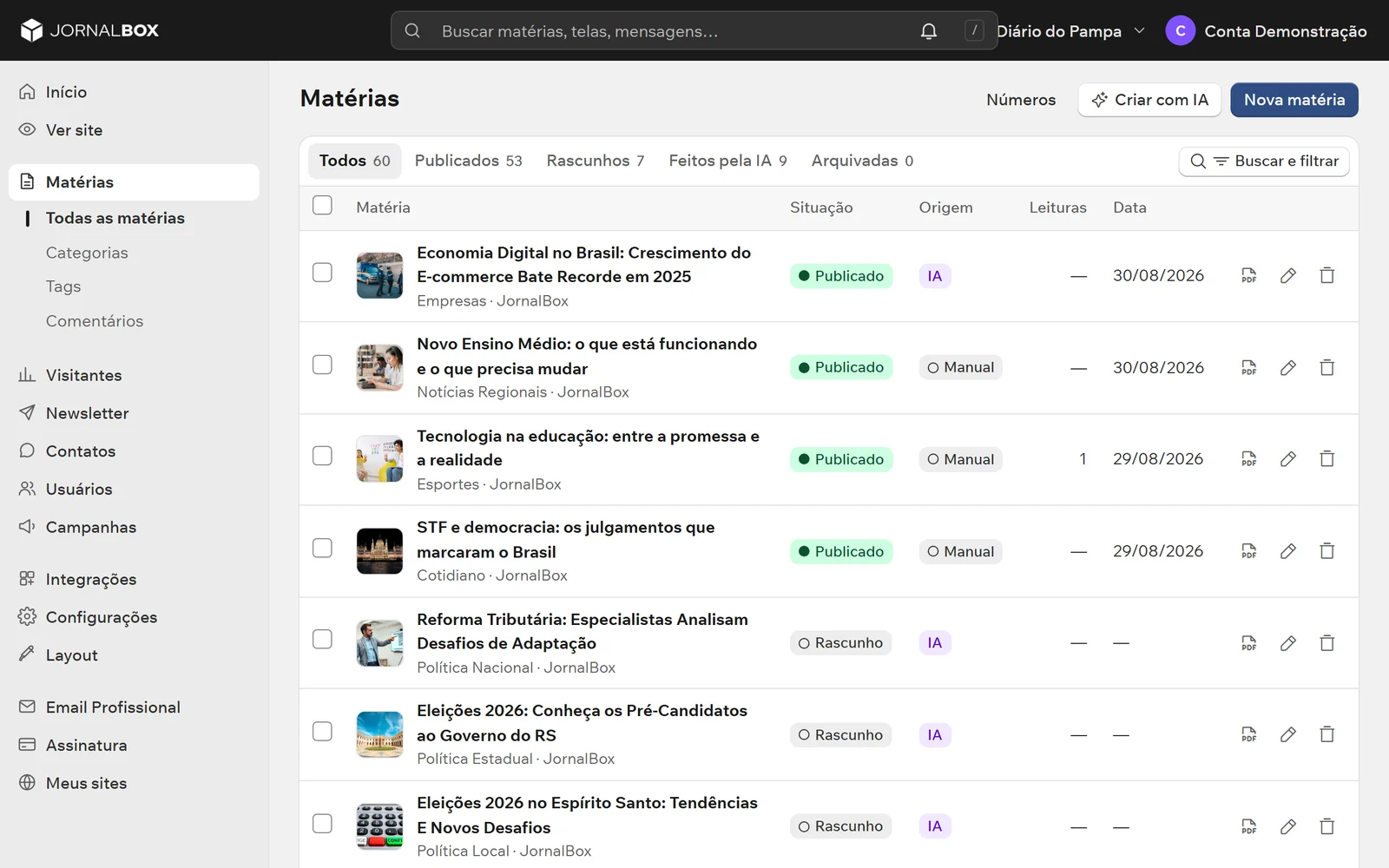The image size is (1389, 868).
Task: Export Eleições 2026 Governo do RS as PDF
Action: click(1248, 734)
